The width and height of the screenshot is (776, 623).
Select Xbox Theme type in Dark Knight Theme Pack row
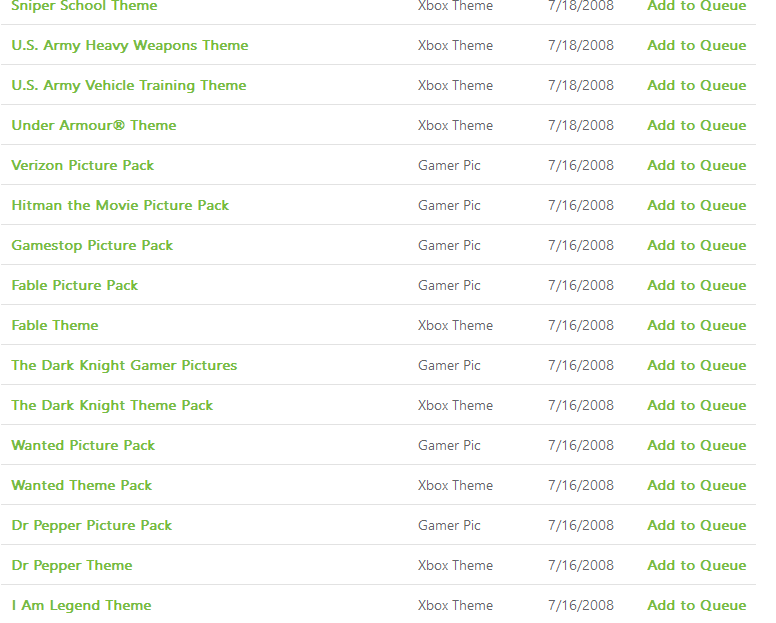click(x=455, y=406)
